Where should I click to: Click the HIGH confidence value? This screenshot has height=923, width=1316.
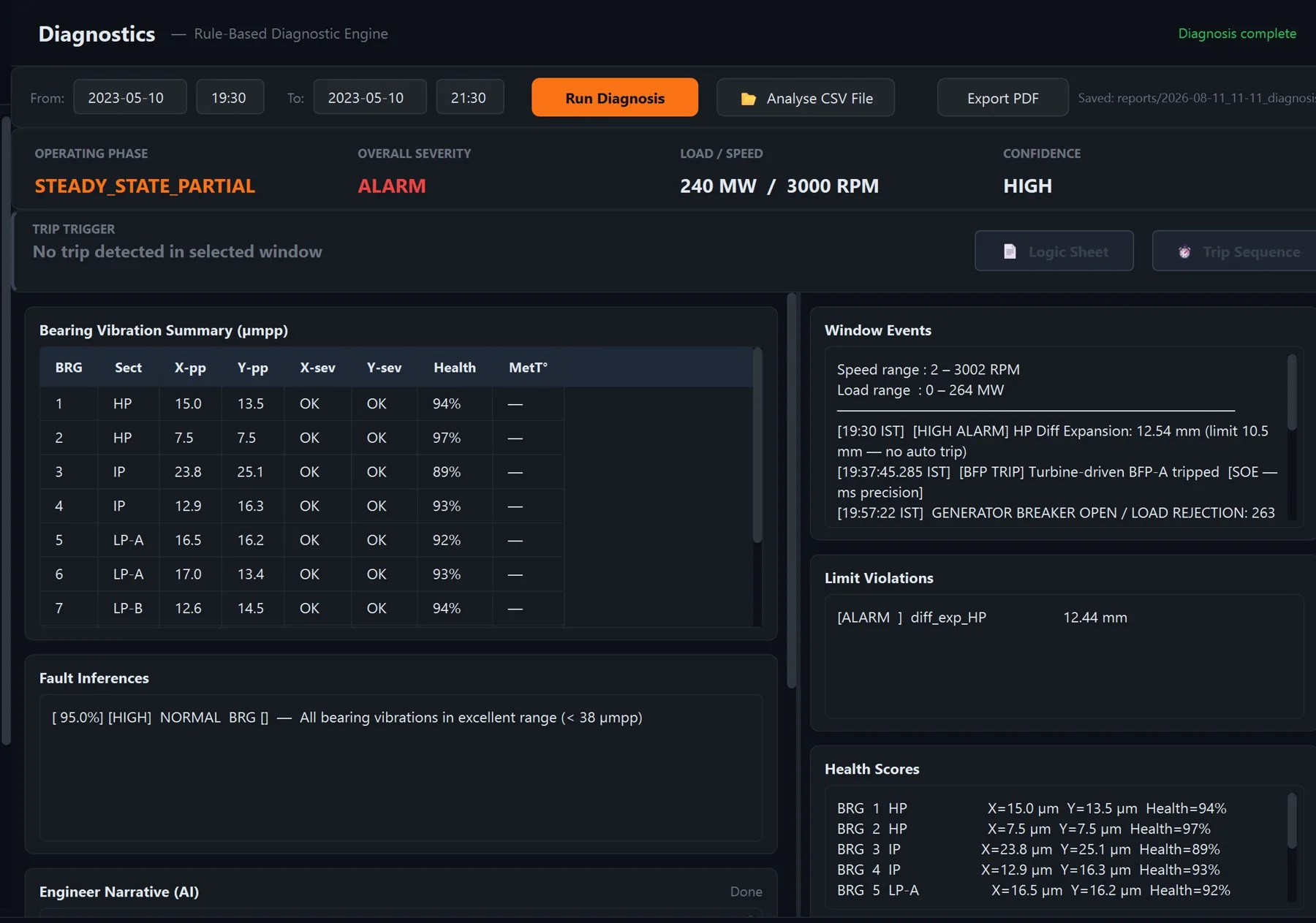click(x=1027, y=186)
